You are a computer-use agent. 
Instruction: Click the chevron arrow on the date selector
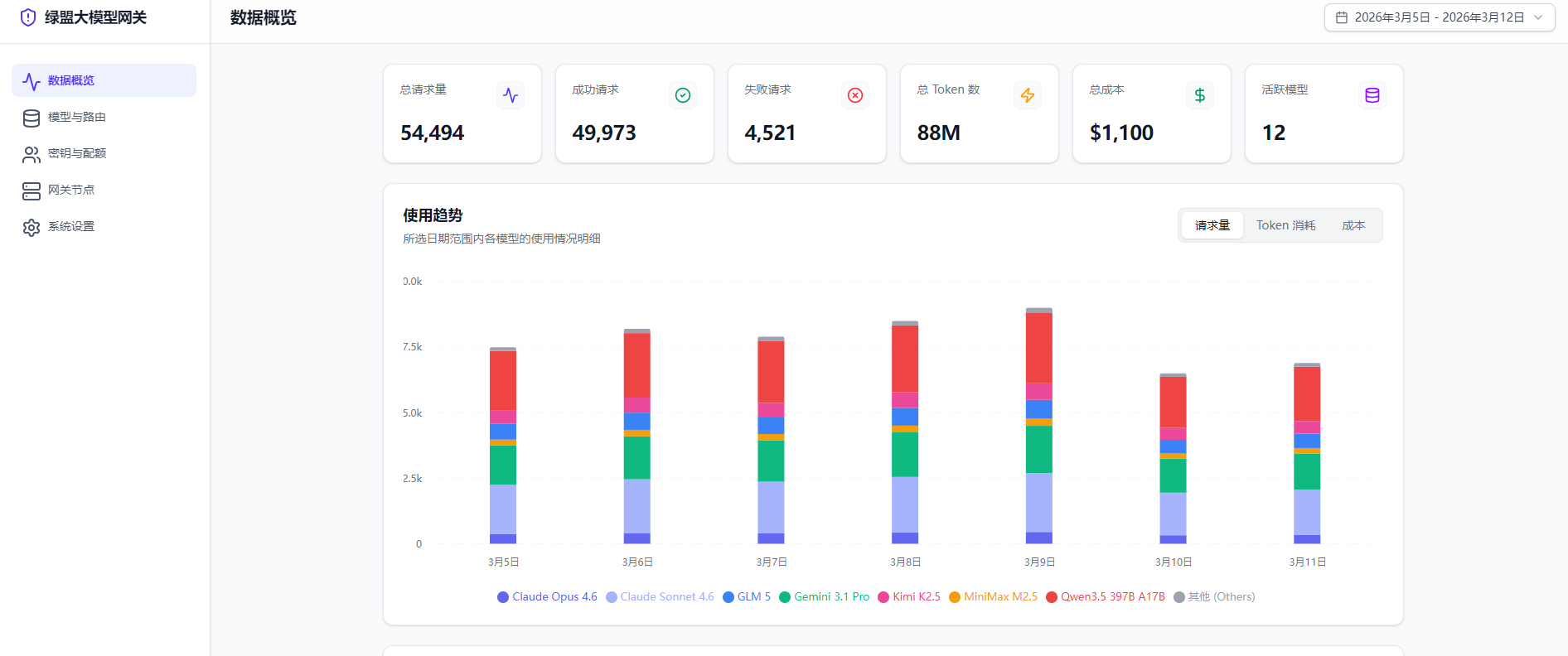tap(1538, 17)
